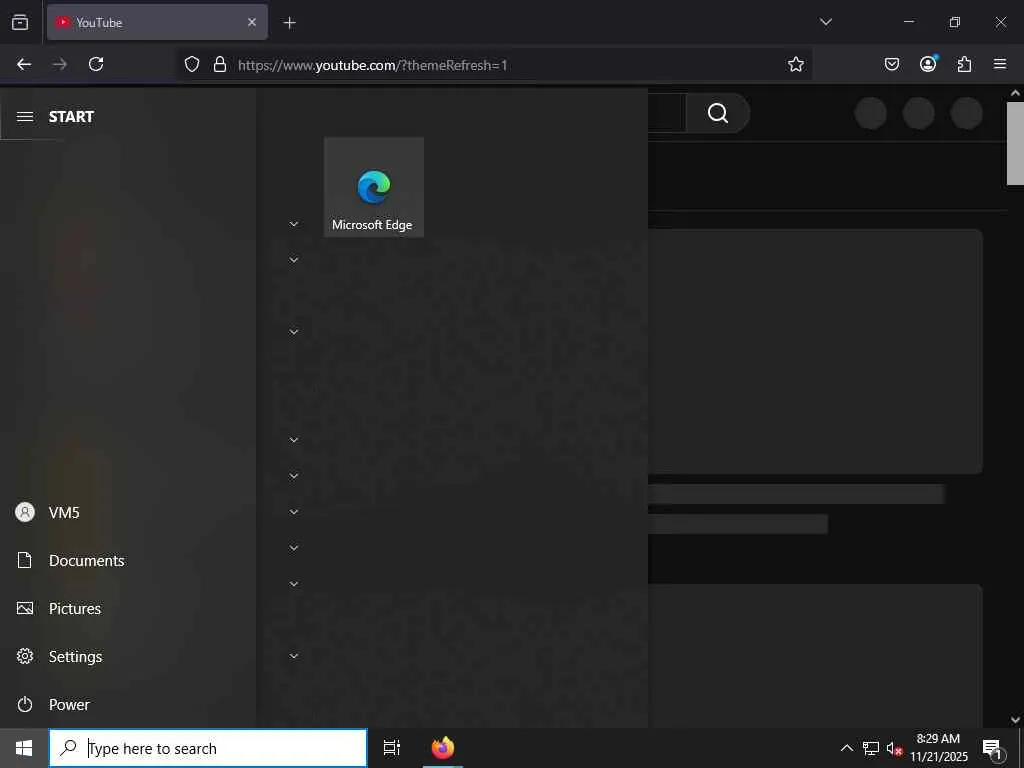Open the Microsoft Edge tile
This screenshot has height=768, width=1024.
click(x=374, y=187)
